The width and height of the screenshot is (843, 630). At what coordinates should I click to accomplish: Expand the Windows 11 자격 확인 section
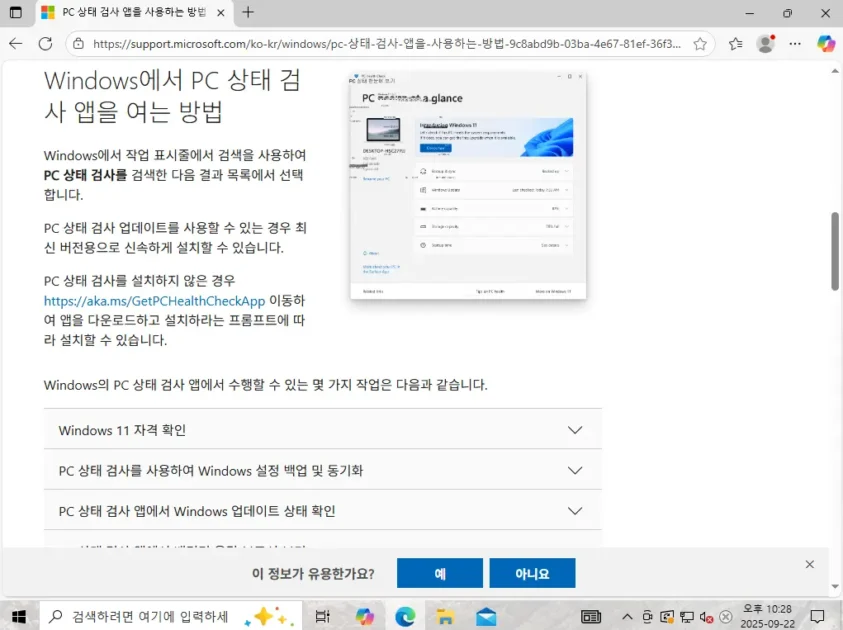[x=322, y=430]
